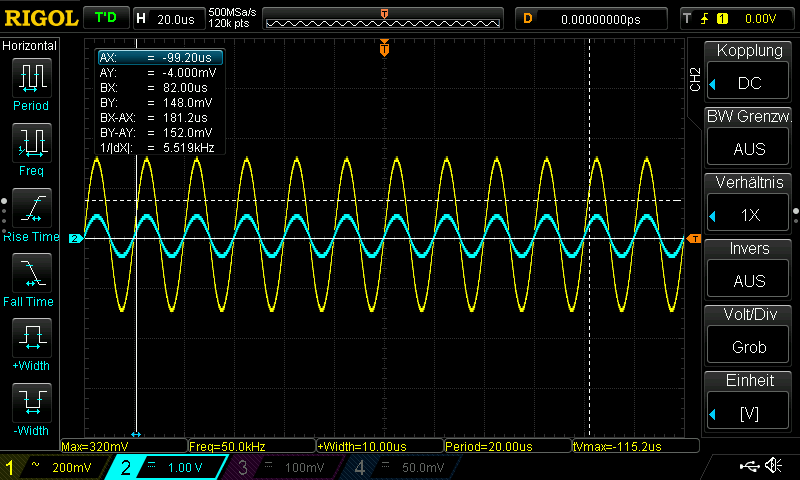Click the Freq=50.0kHz measurement
This screenshot has width=800, height=480.
point(252,446)
